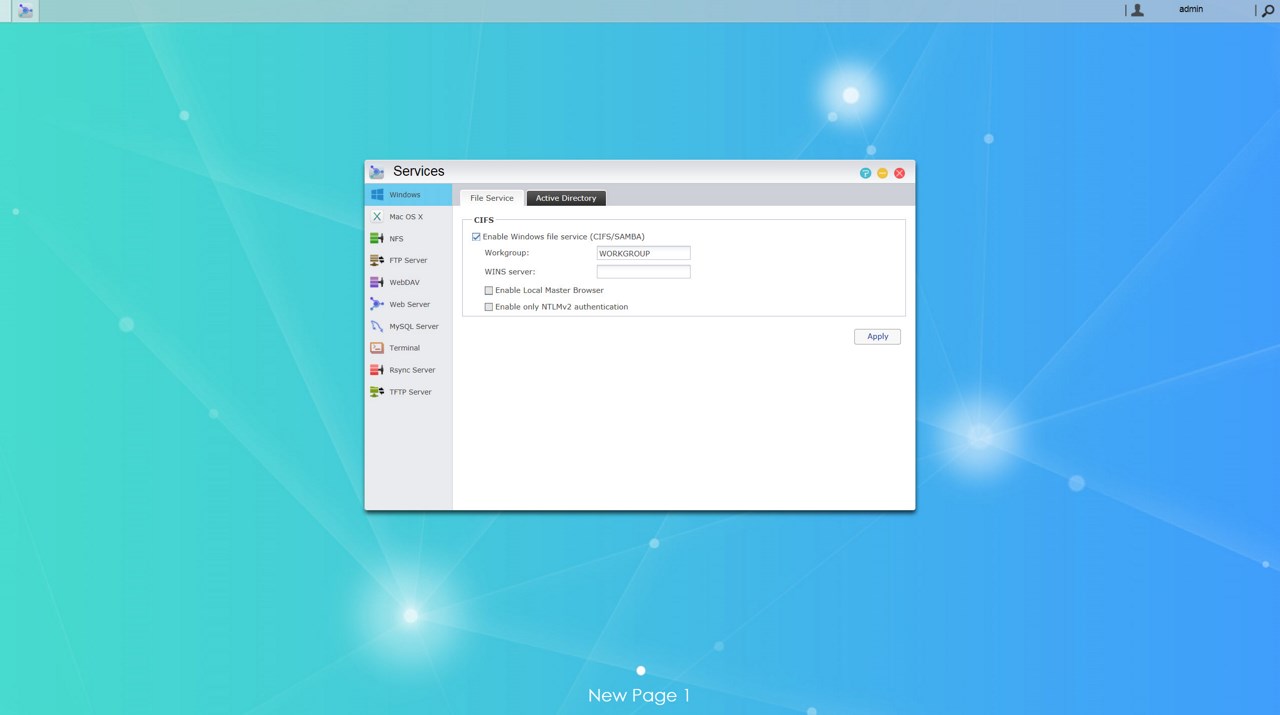The width and height of the screenshot is (1280, 715).
Task: Select the page indicator dot above New Page 1
Action: pos(641,671)
